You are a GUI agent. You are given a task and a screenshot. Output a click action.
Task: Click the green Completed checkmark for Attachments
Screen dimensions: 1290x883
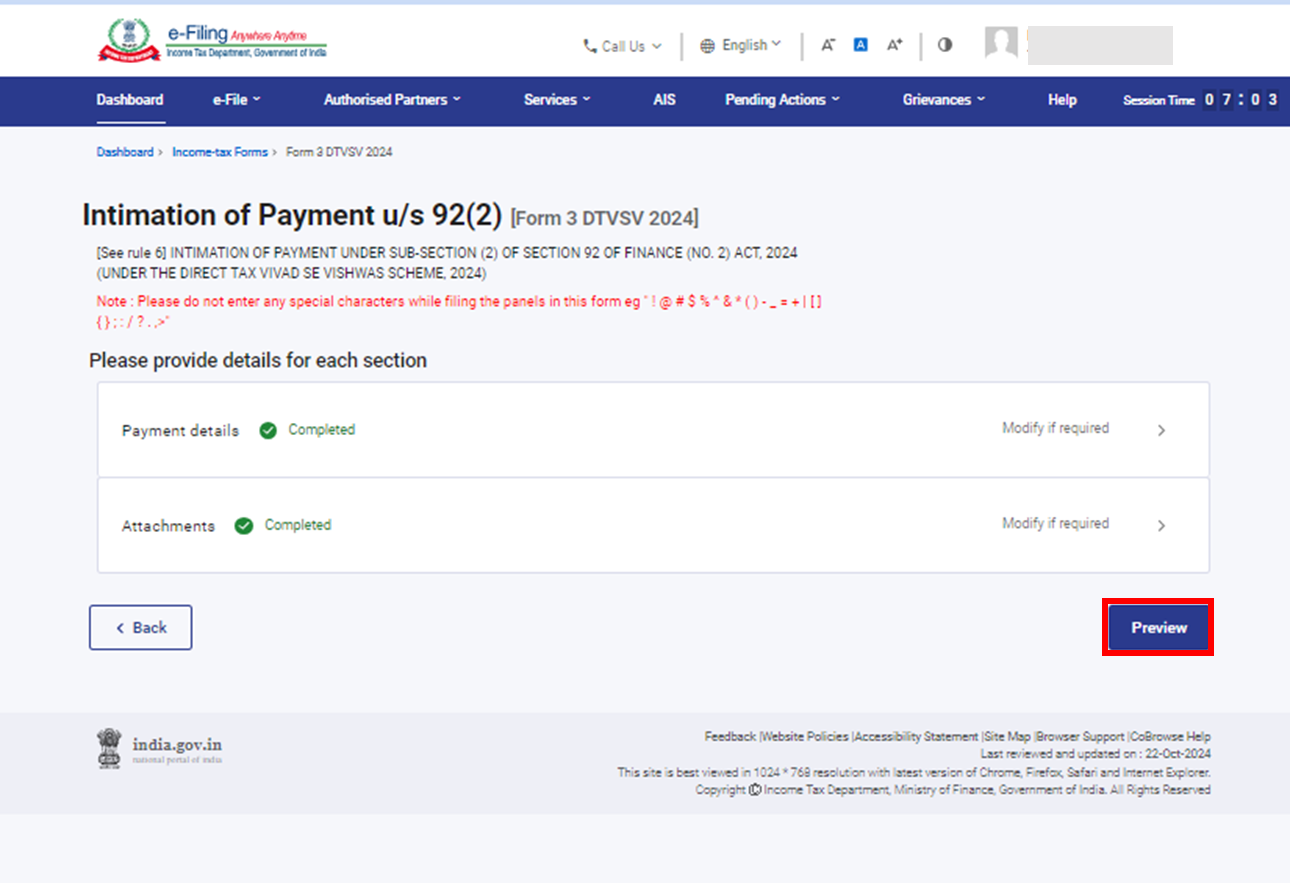[x=246, y=524]
